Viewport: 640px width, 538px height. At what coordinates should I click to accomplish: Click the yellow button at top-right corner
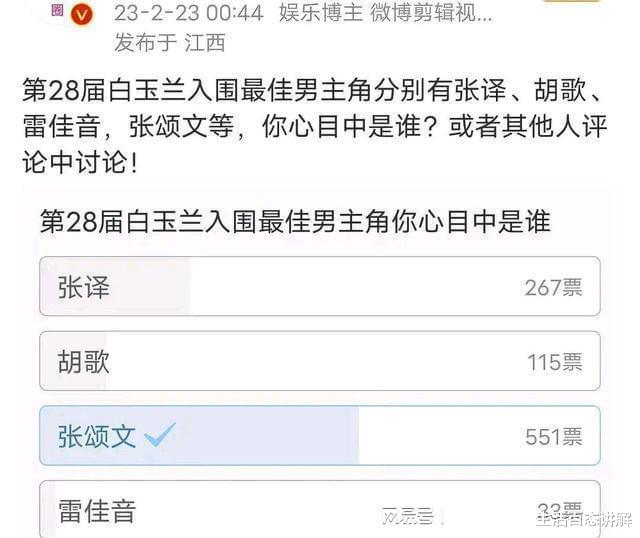pyautogui.click(x=573, y=1)
